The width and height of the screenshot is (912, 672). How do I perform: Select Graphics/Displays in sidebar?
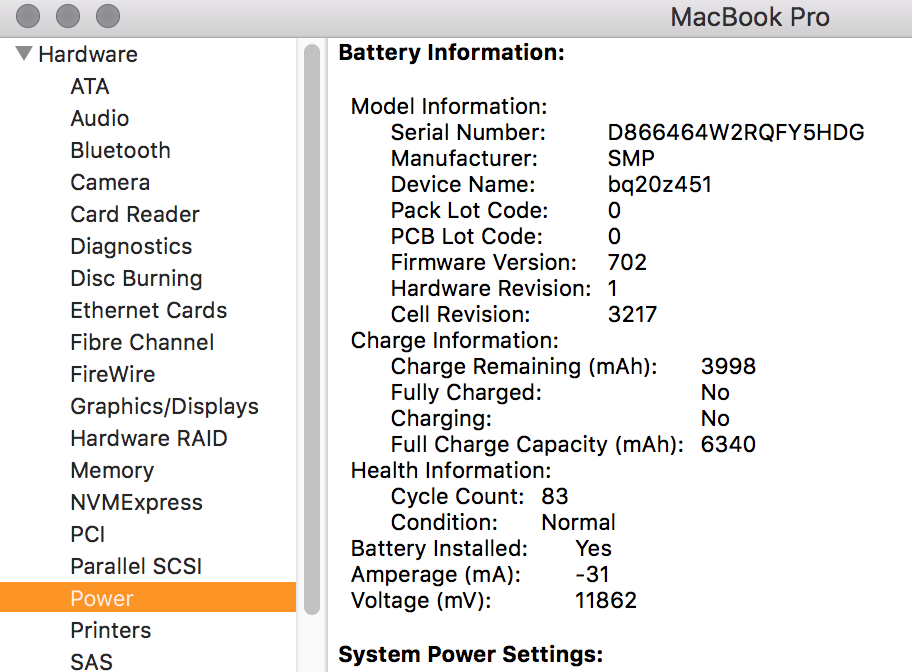point(164,407)
